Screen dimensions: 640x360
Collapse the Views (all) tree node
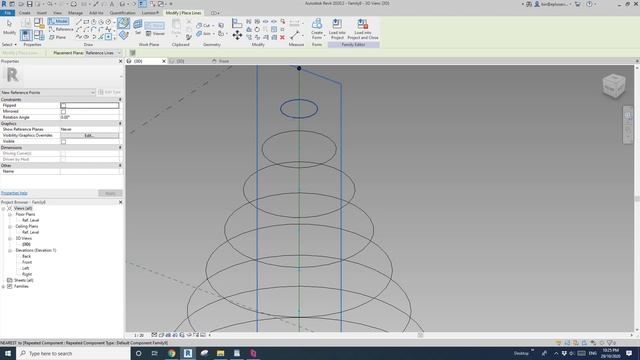point(3,209)
